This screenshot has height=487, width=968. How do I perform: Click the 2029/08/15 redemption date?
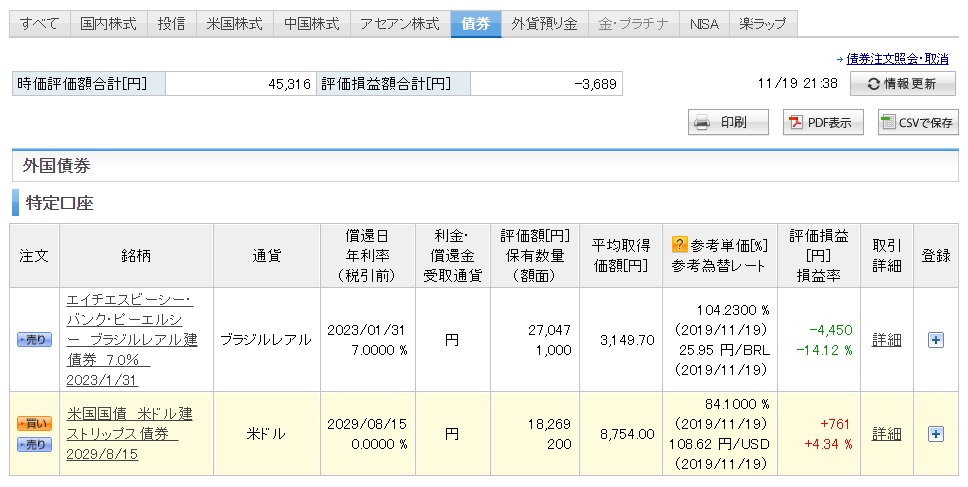(x=367, y=425)
